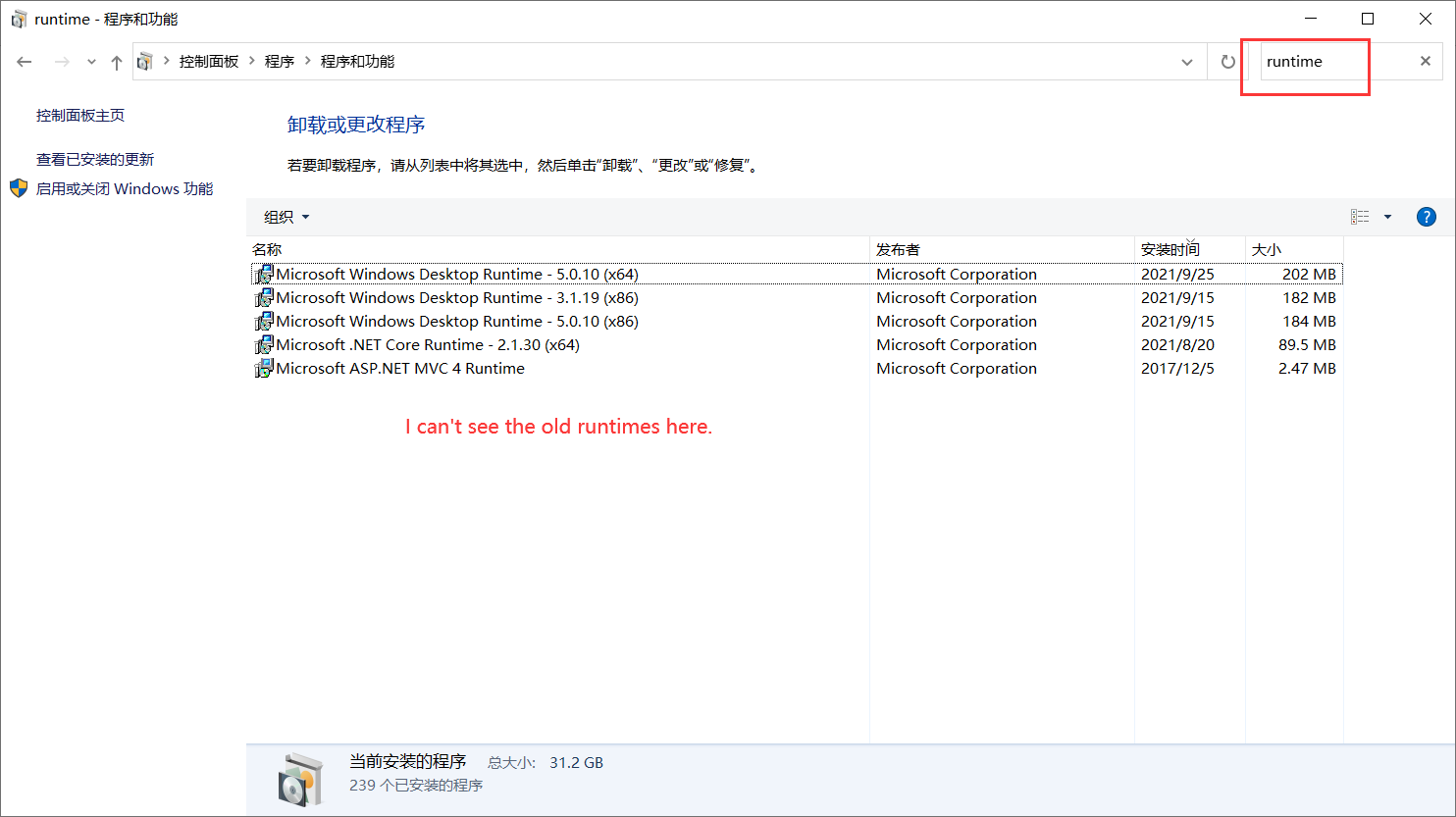This screenshot has width=1456, height=817.
Task: Click 239 个已安装的程序 status text
Action: 416,786
